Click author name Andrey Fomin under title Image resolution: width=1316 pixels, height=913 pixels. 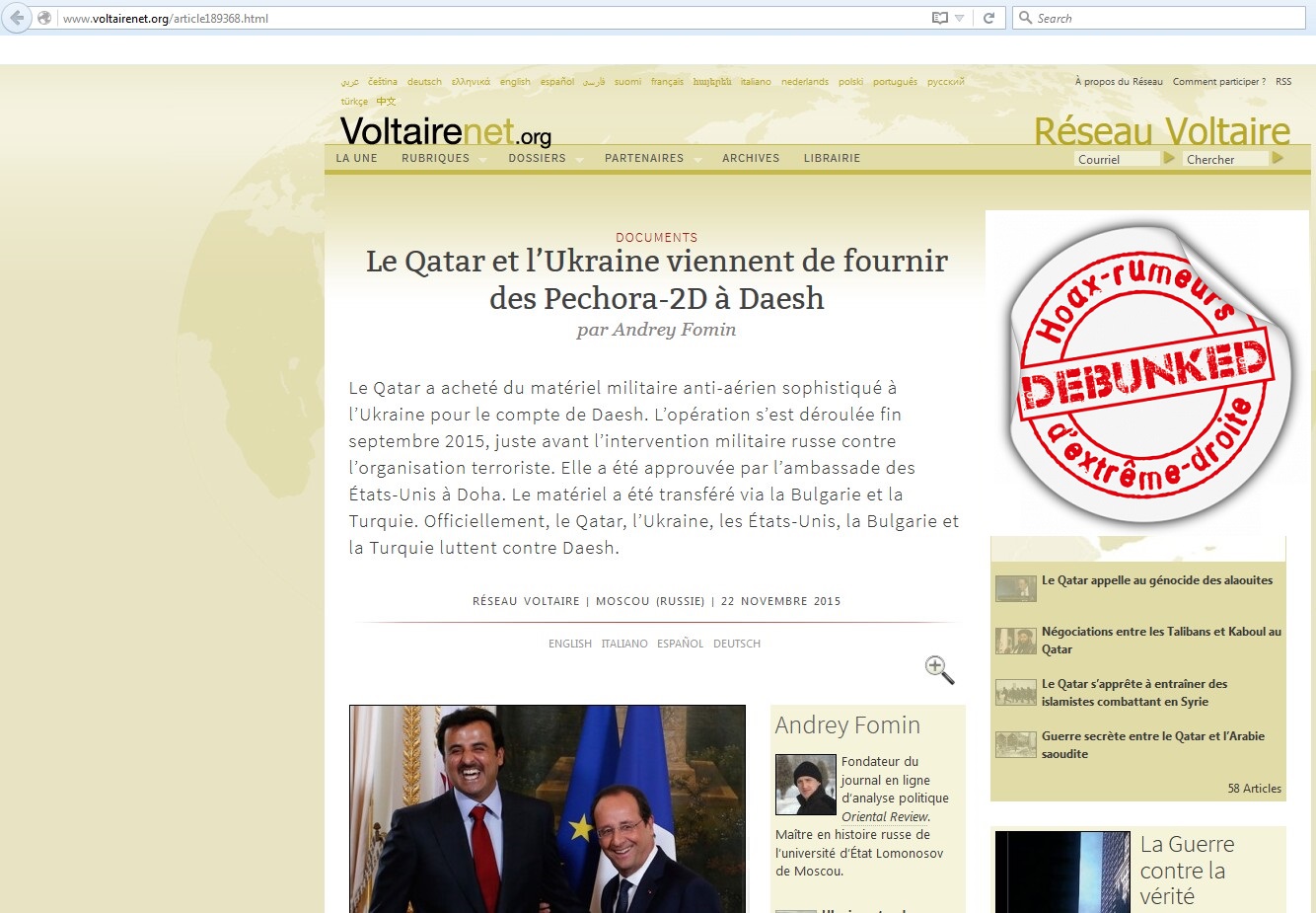click(674, 330)
